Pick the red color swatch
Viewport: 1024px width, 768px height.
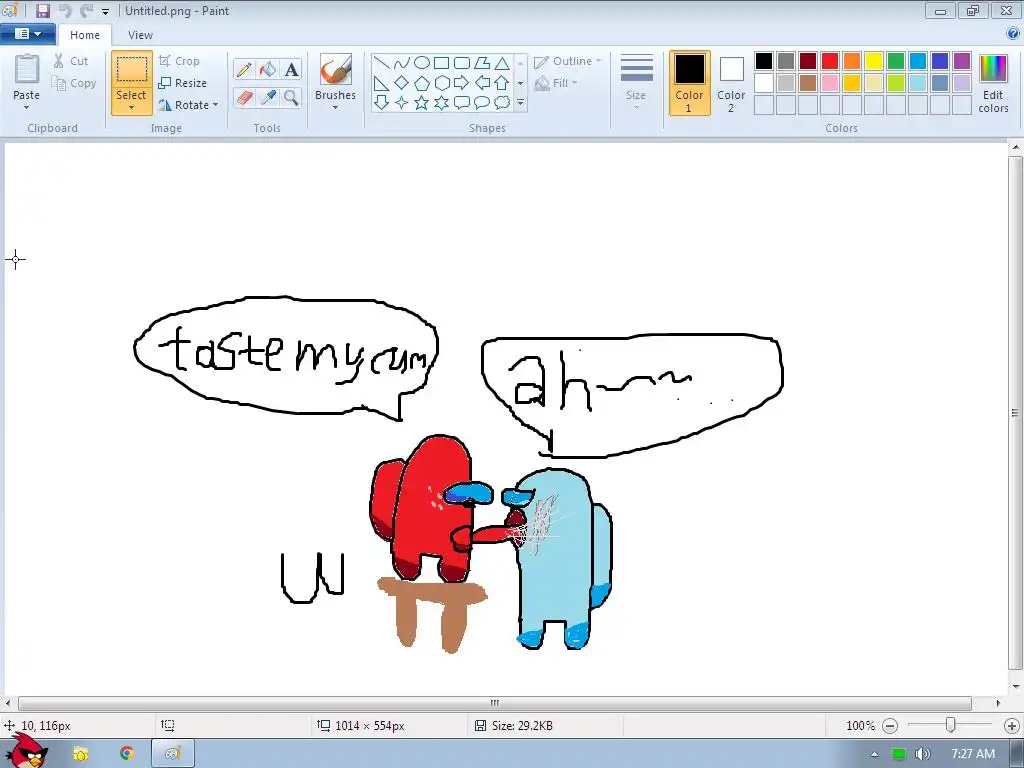click(x=830, y=61)
